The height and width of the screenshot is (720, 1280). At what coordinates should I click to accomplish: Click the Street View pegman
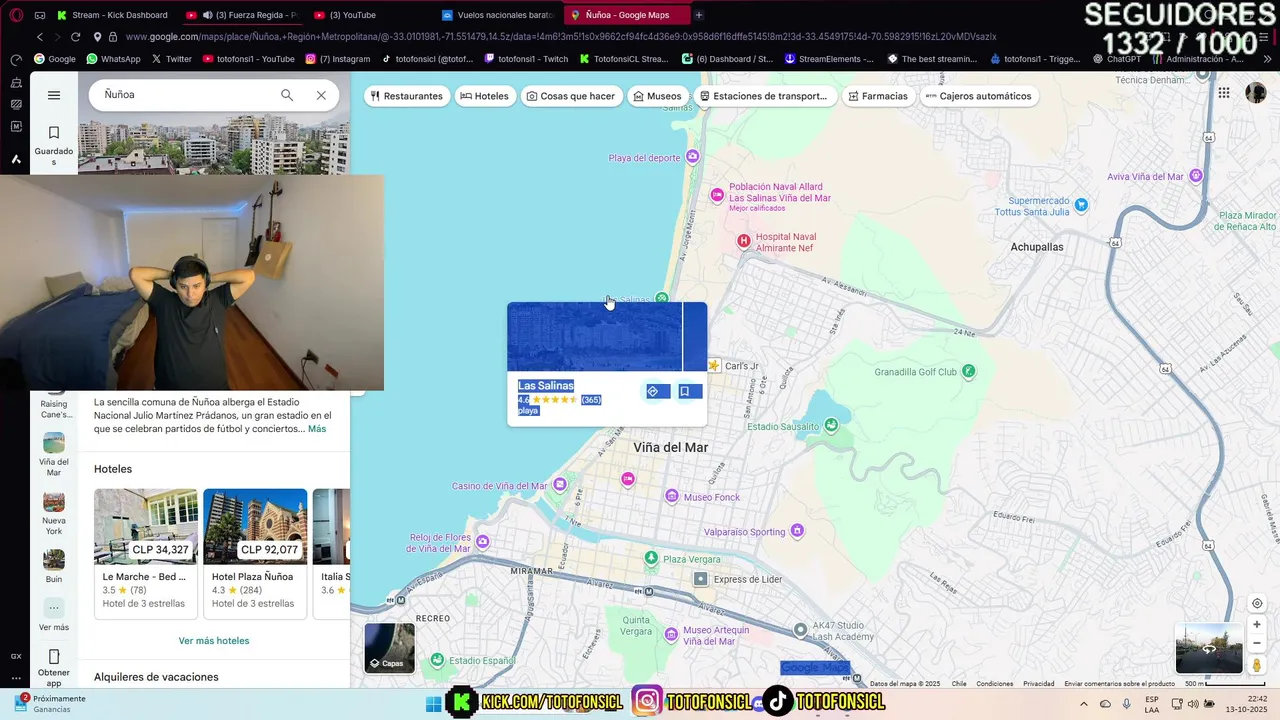pos(1257,665)
